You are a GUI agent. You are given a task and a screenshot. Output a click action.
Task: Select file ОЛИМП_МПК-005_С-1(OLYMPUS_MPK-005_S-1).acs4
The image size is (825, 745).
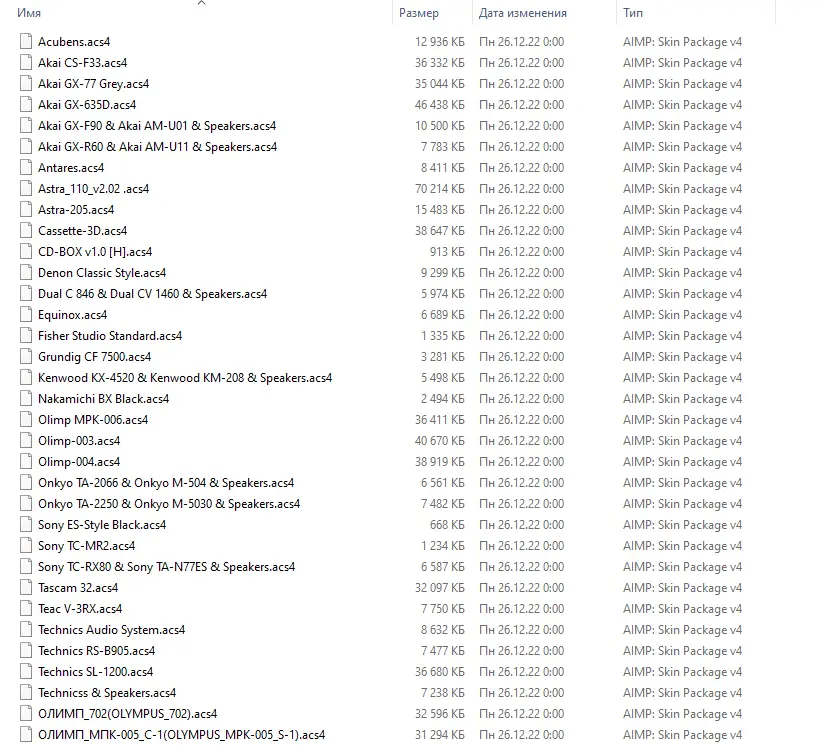[182, 734]
